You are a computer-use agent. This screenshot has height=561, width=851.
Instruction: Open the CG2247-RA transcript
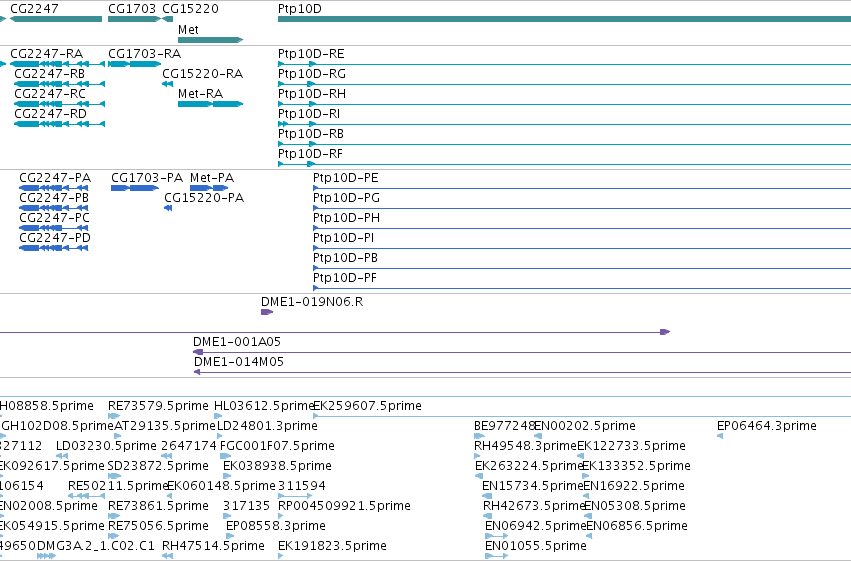tap(58, 64)
